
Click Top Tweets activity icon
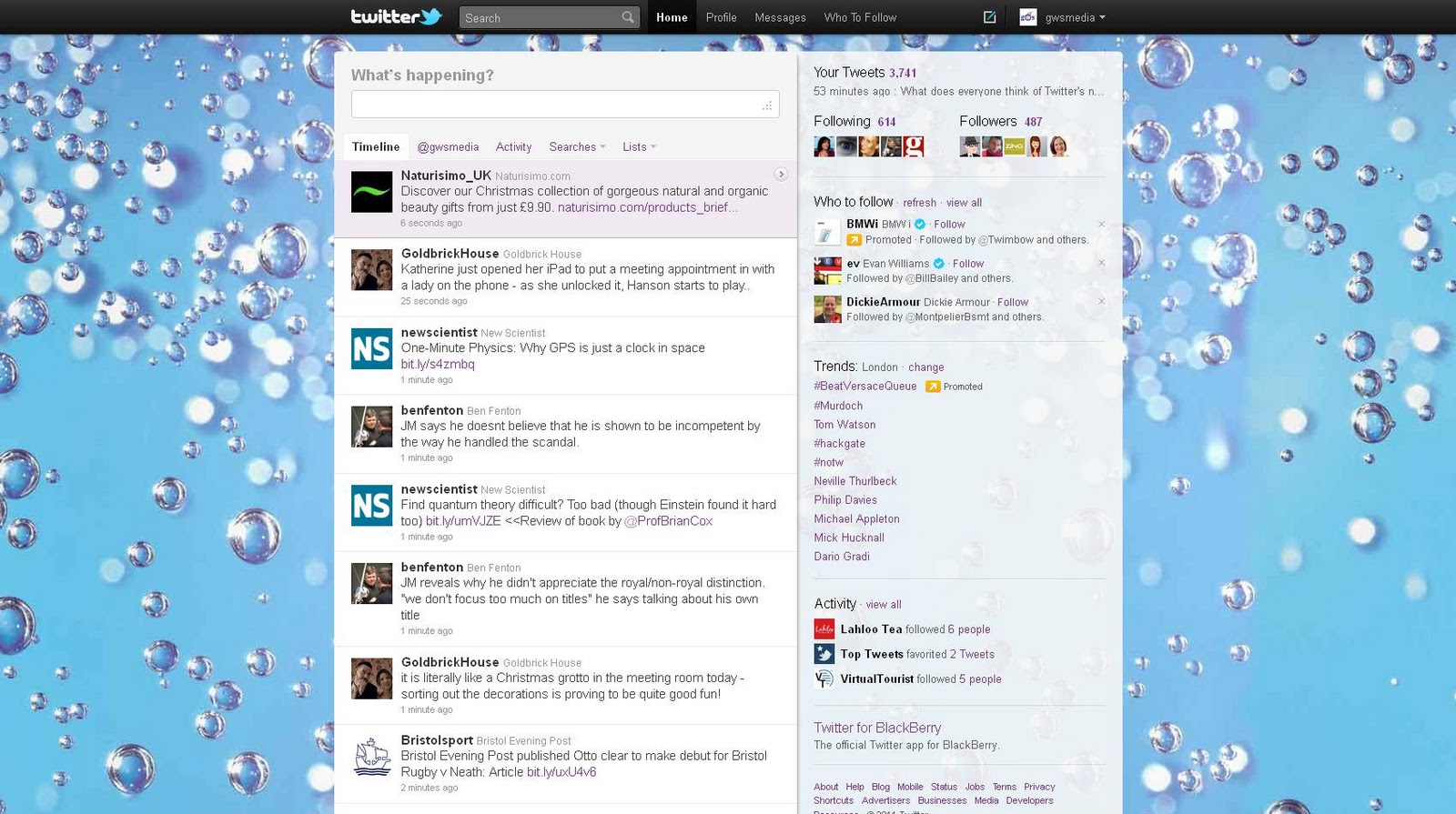(824, 653)
